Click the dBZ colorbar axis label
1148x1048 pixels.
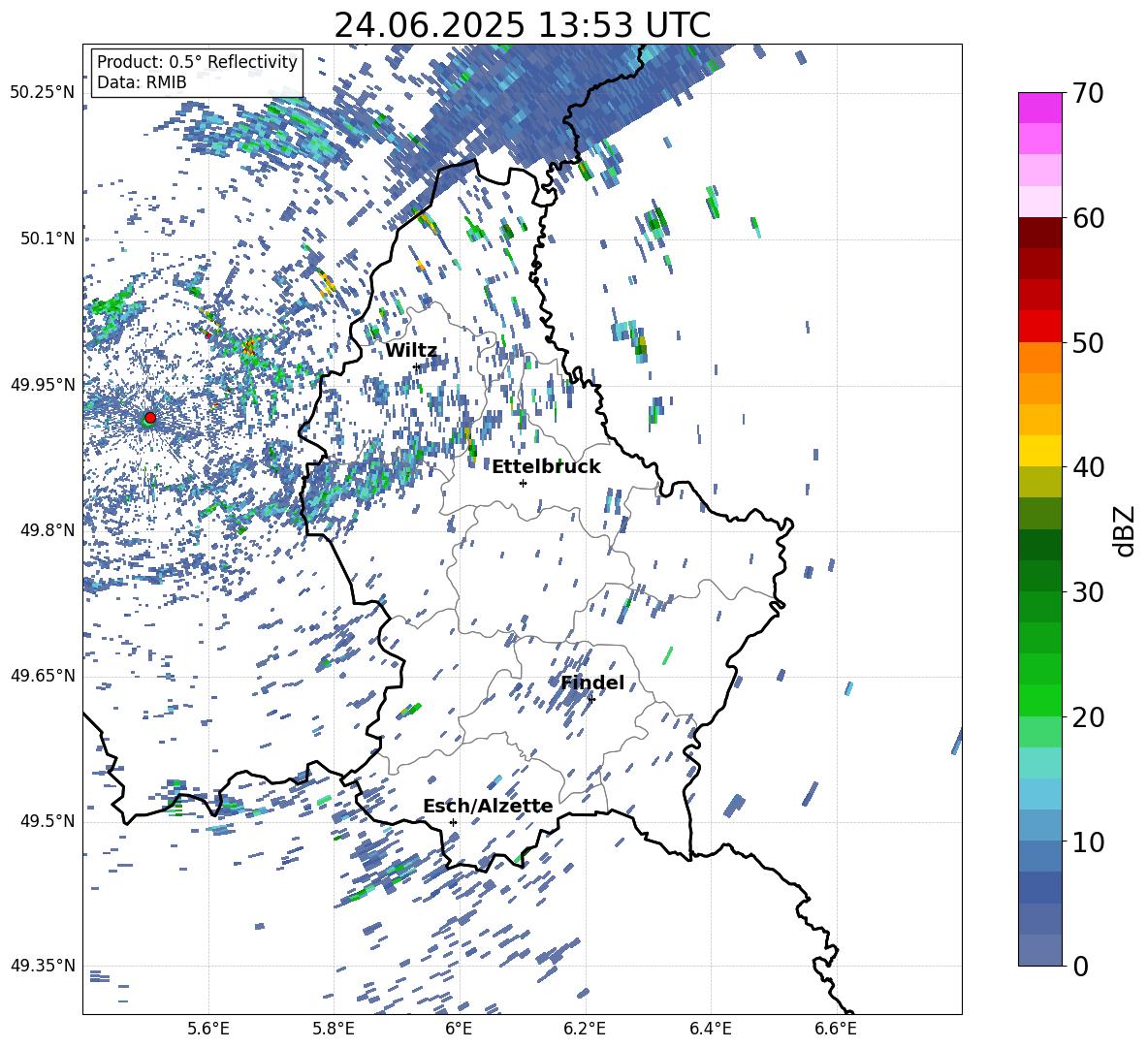click(1126, 530)
